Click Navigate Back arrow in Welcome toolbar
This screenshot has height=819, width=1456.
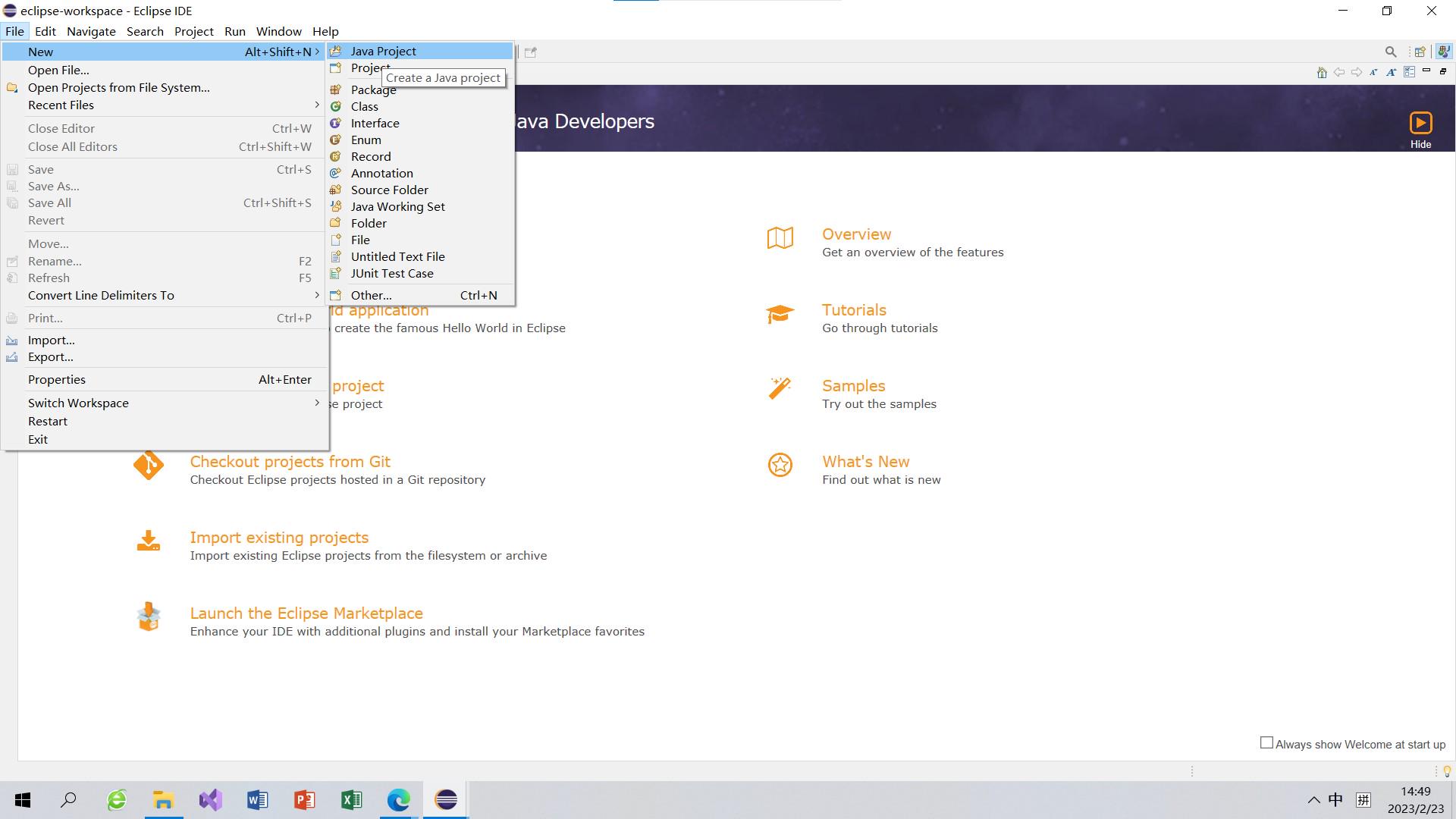click(1339, 72)
